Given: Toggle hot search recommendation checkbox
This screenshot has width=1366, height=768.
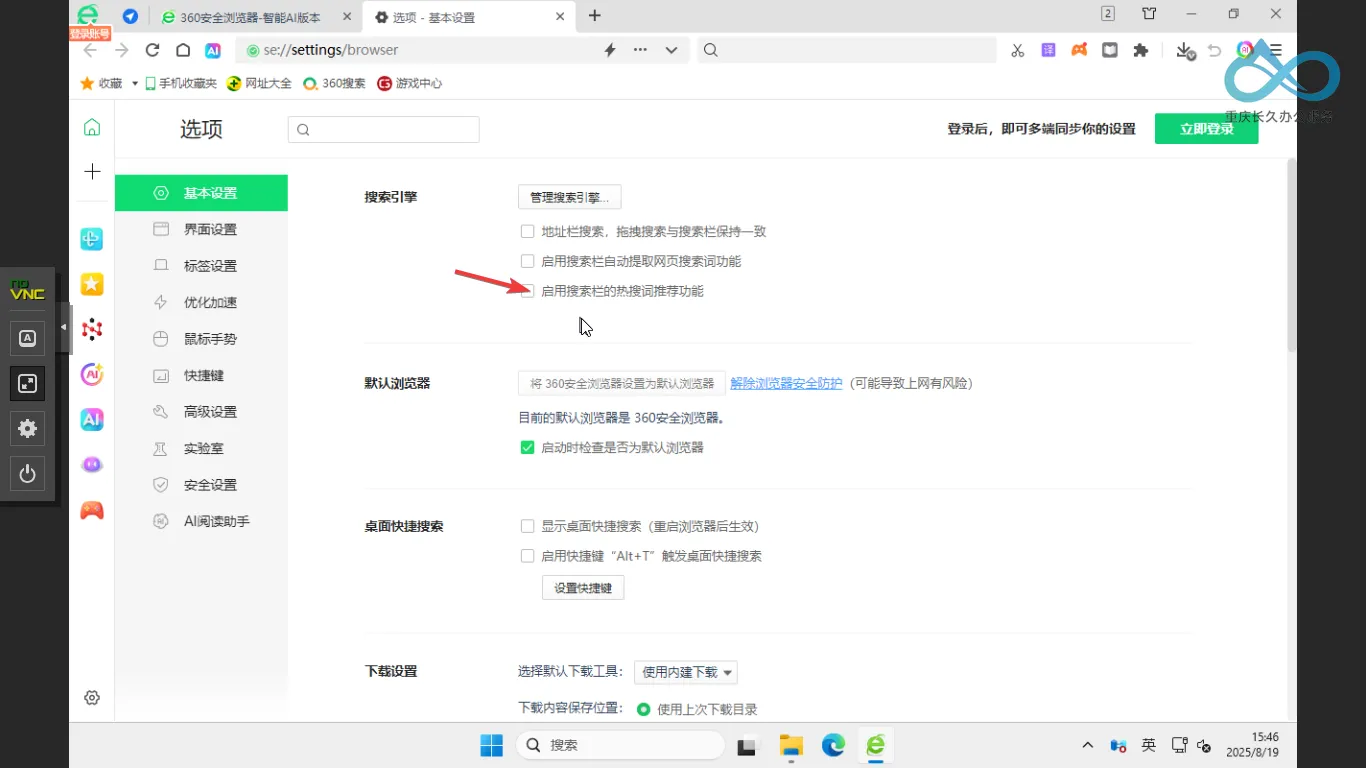Looking at the screenshot, I should [x=527, y=291].
